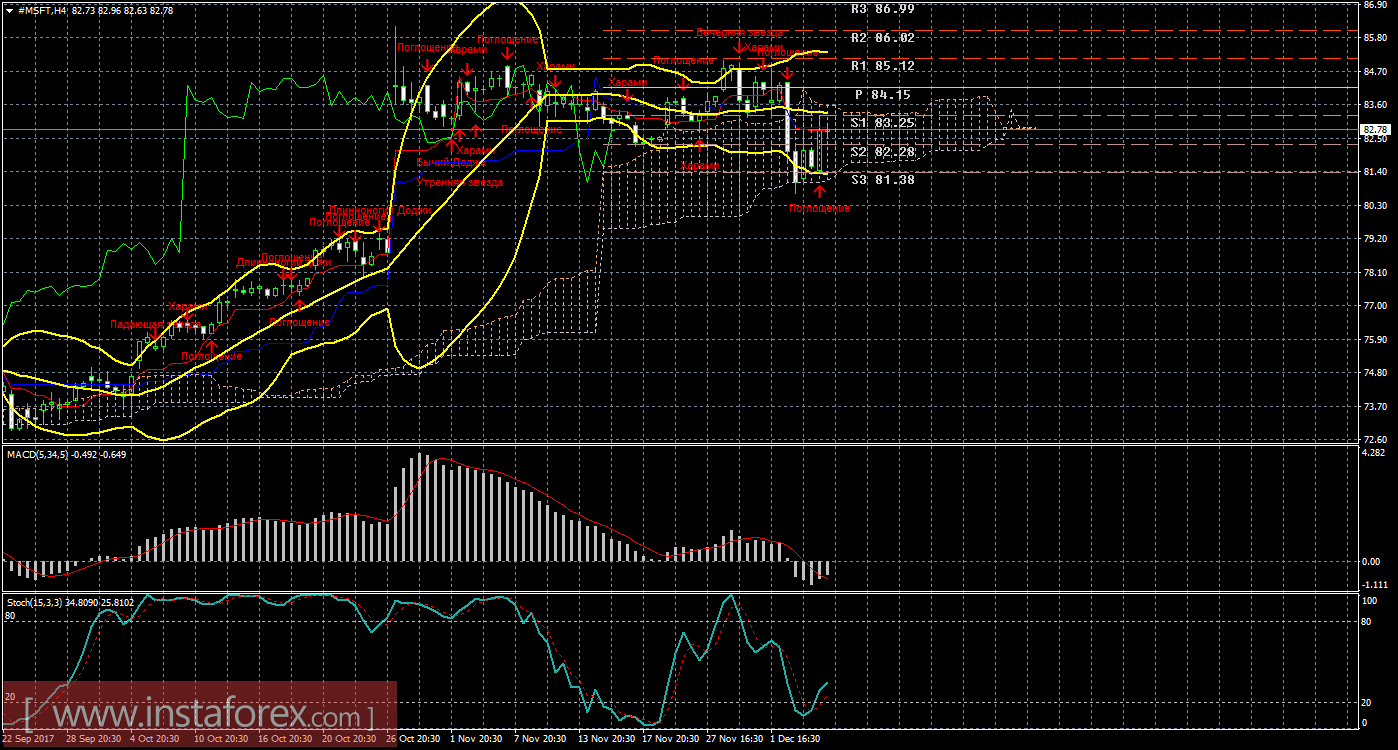Open the www.instaforex.com watermark link

click(x=200, y=716)
